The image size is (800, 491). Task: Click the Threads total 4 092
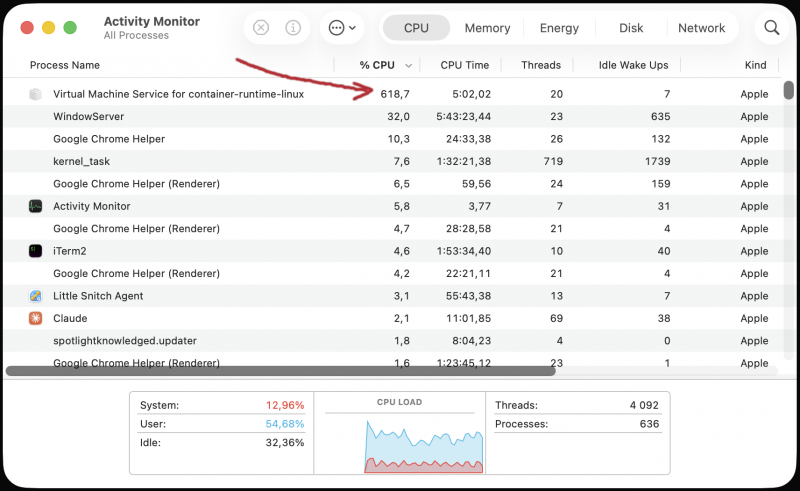(644, 405)
